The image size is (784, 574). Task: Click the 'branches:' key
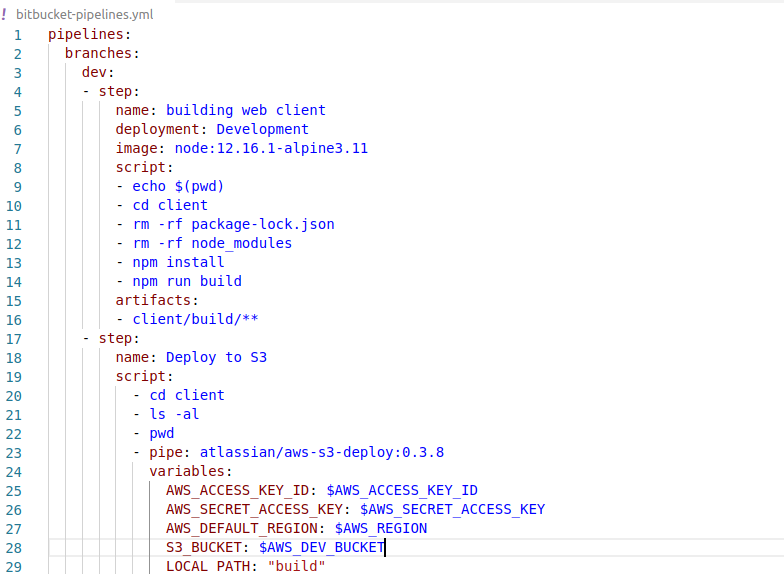pyautogui.click(x=102, y=53)
